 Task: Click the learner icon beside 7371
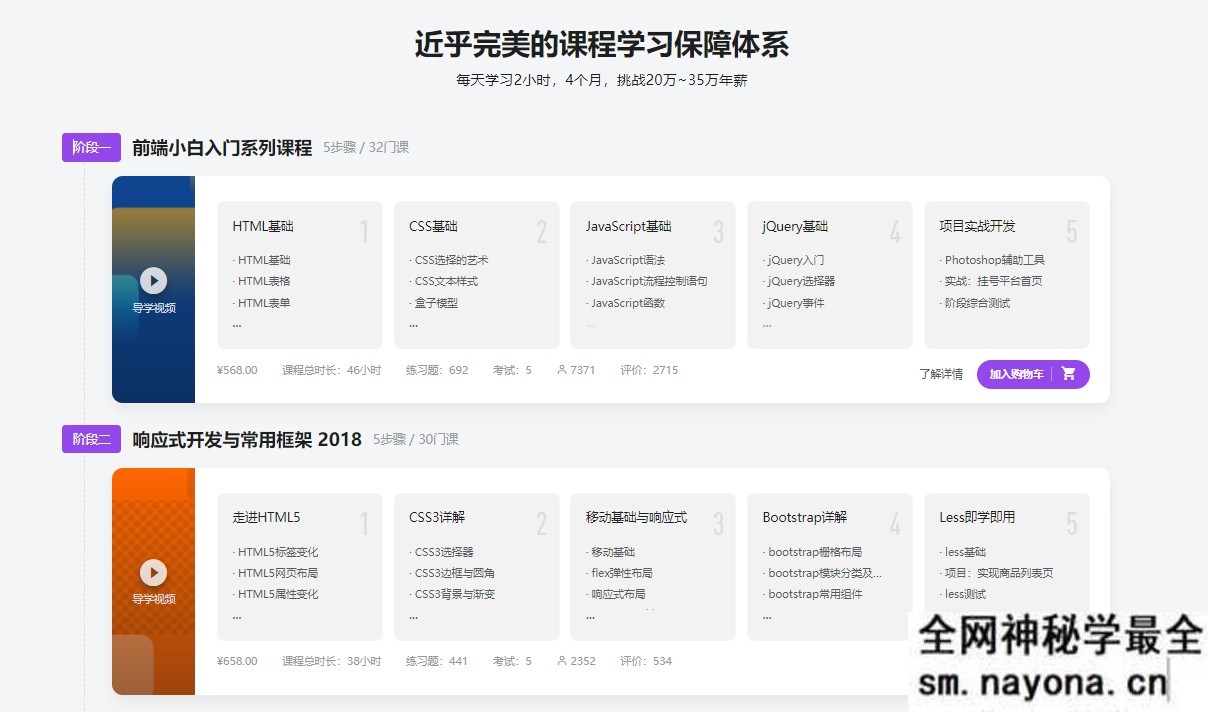[561, 370]
